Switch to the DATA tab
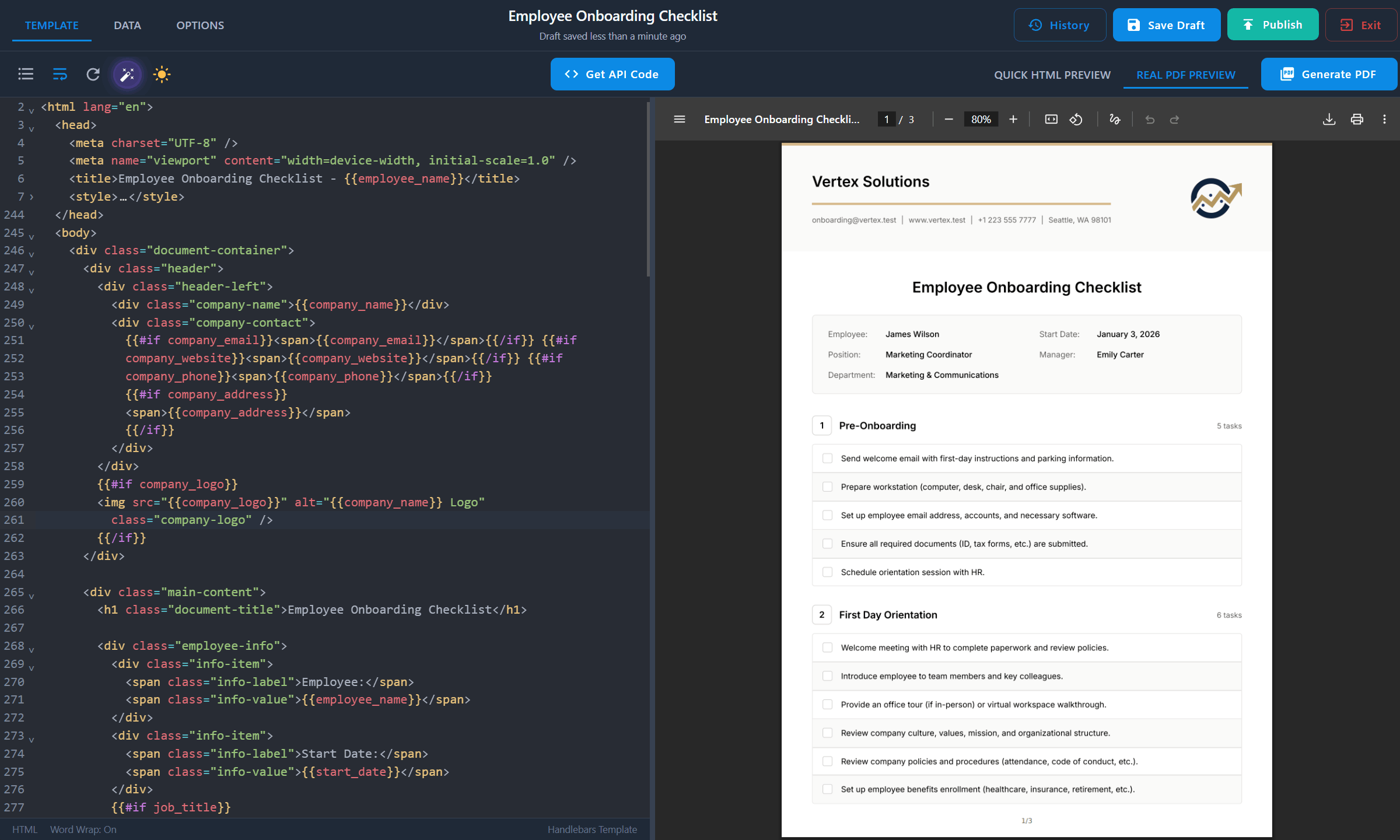Image resolution: width=1400 pixels, height=840 pixels. pyautogui.click(x=127, y=25)
